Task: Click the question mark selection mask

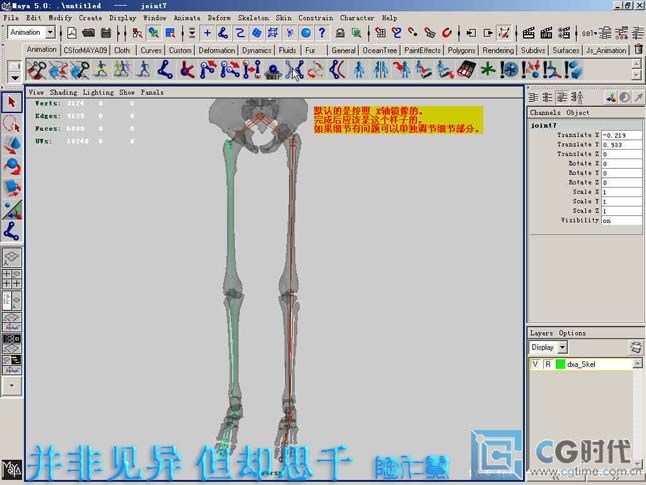Action: tap(322, 33)
